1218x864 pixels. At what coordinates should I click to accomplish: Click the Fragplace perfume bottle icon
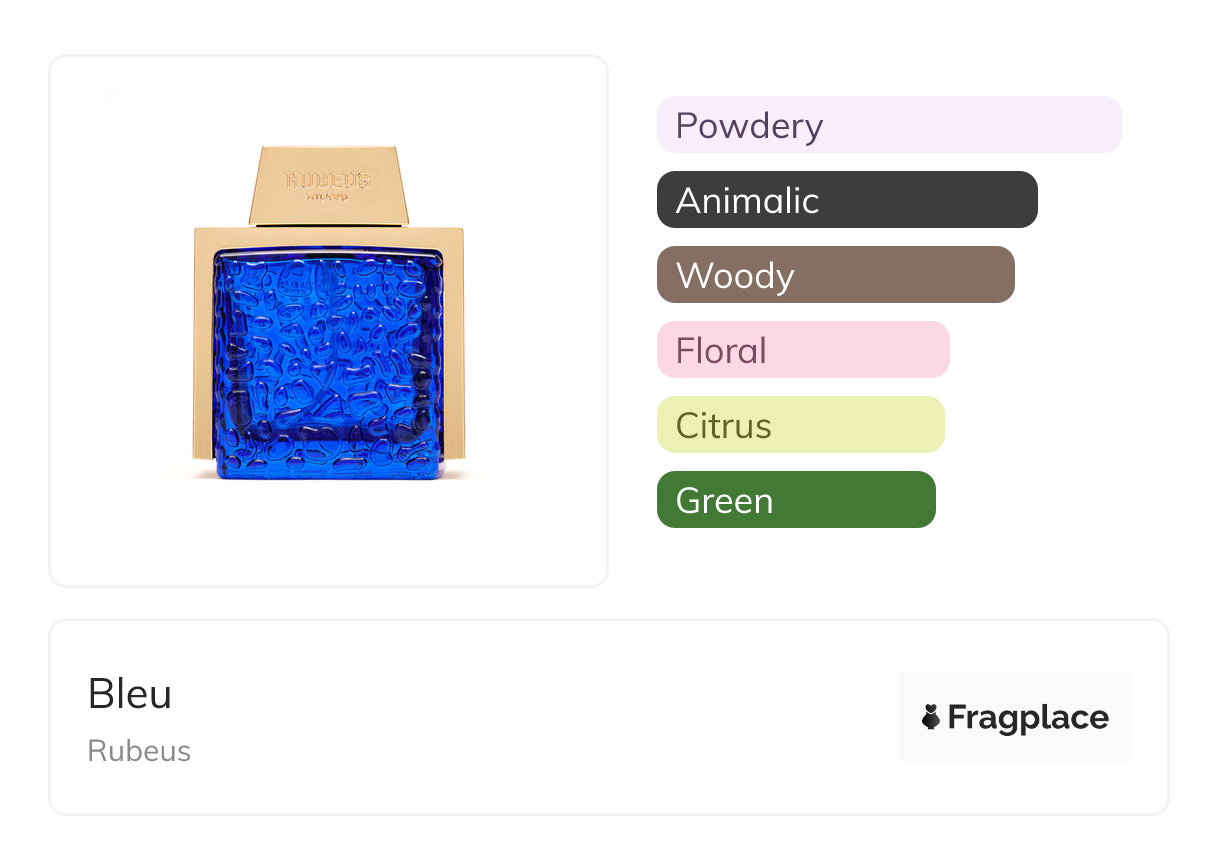[931, 717]
